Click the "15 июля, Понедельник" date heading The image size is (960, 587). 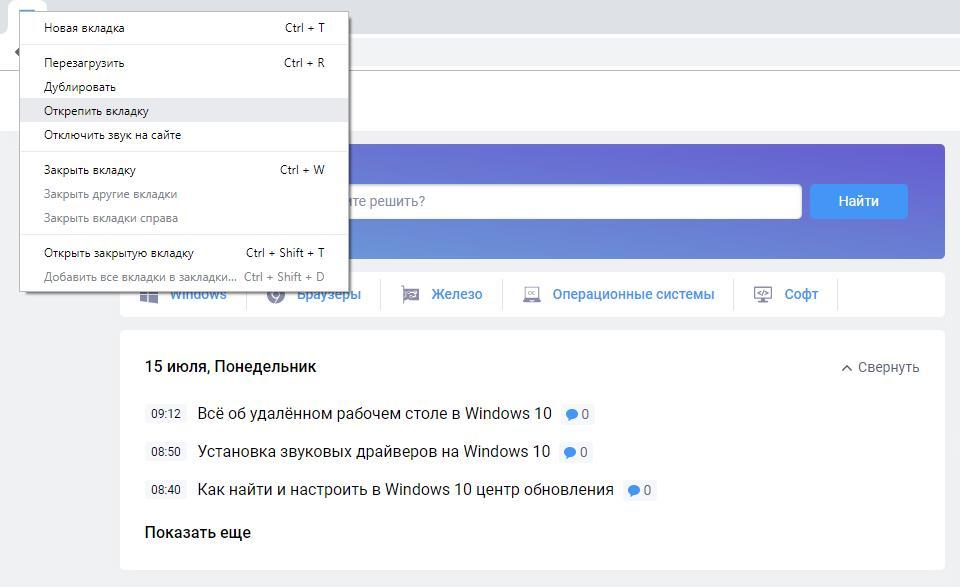coord(230,367)
